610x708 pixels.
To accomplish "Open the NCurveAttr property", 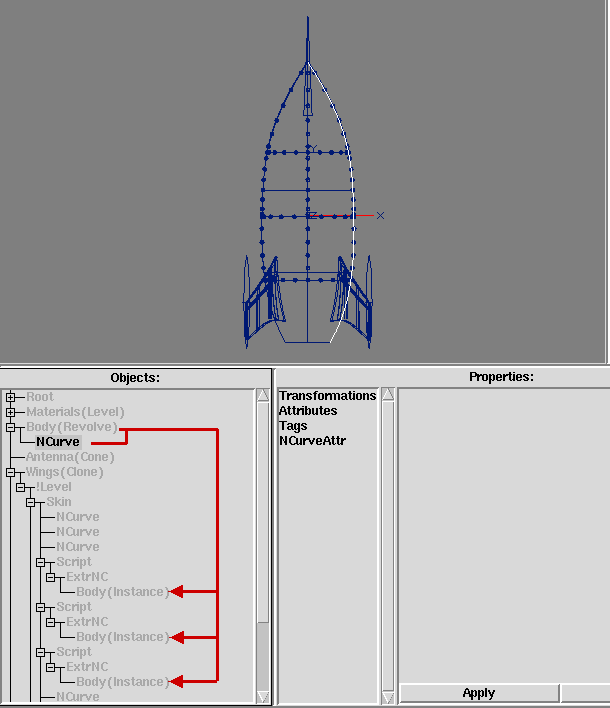I will (312, 441).
